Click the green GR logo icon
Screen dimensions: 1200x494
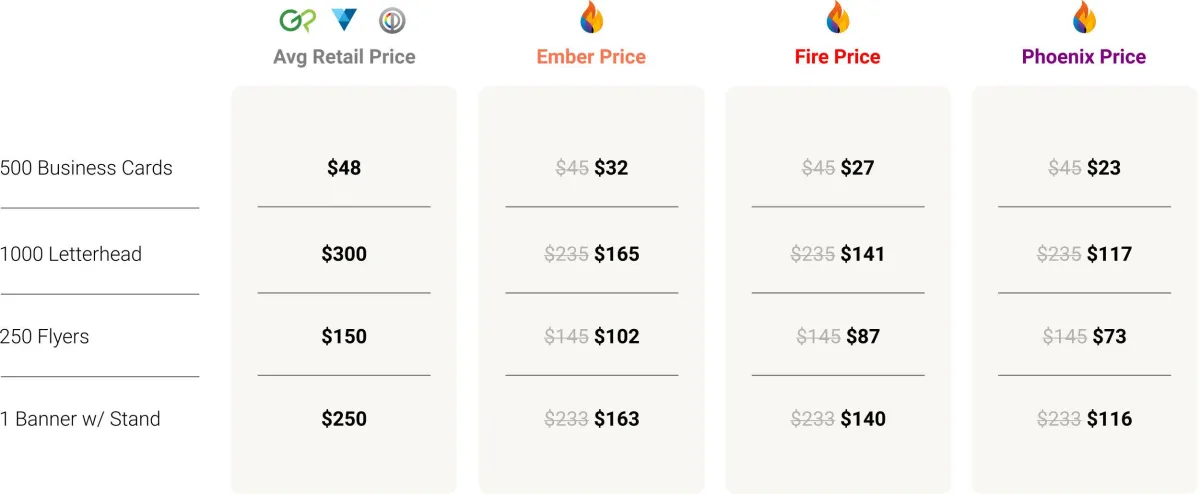click(x=295, y=20)
